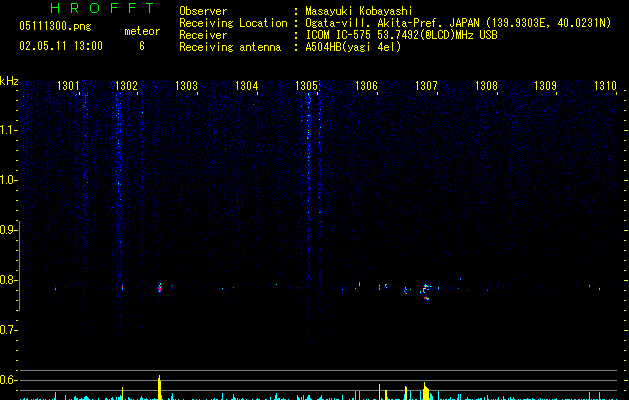Click the HROFFT title text
Image resolution: width=629 pixels, height=400 pixels.
pos(103,8)
